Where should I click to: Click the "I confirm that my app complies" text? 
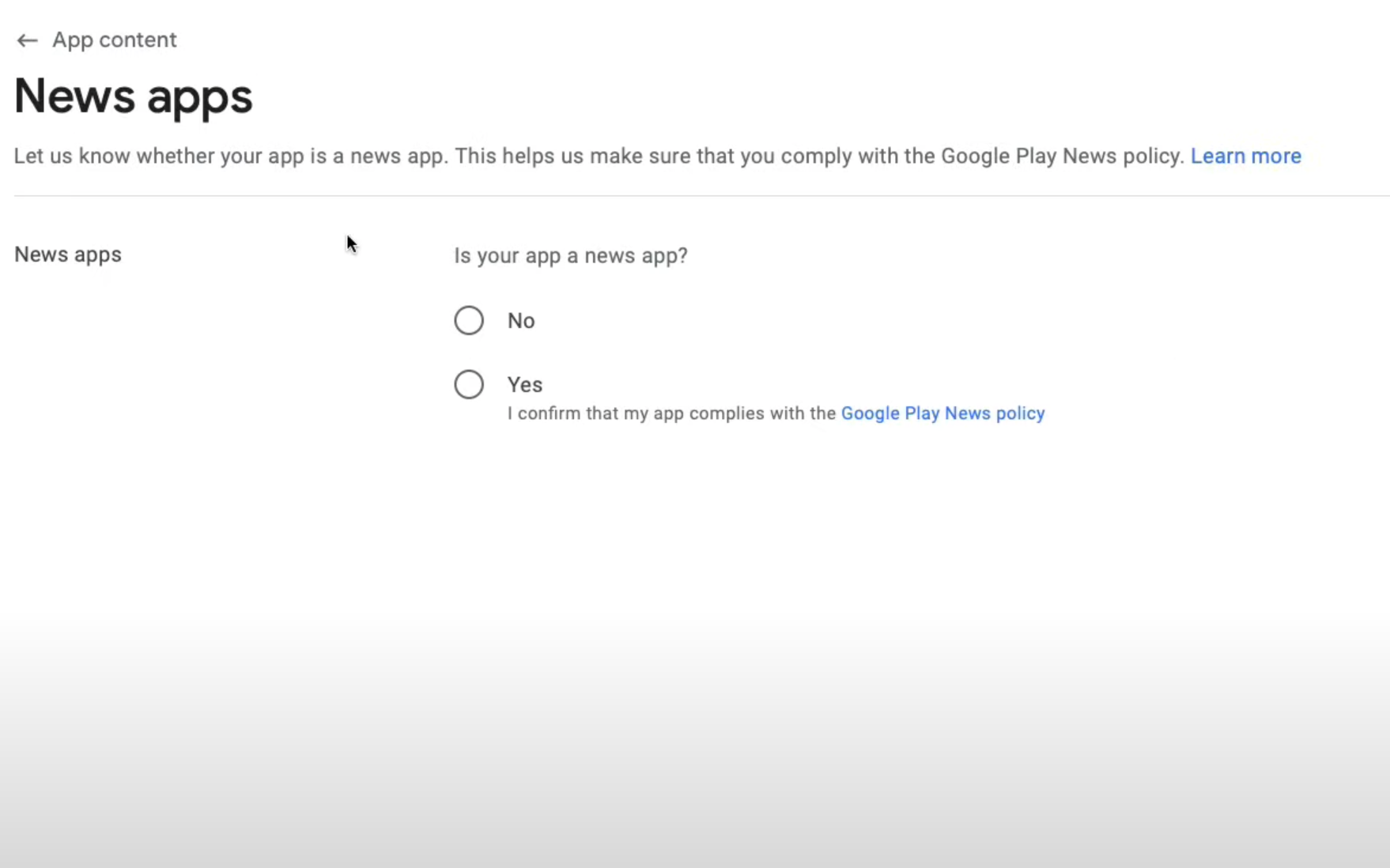pyautogui.click(x=671, y=413)
